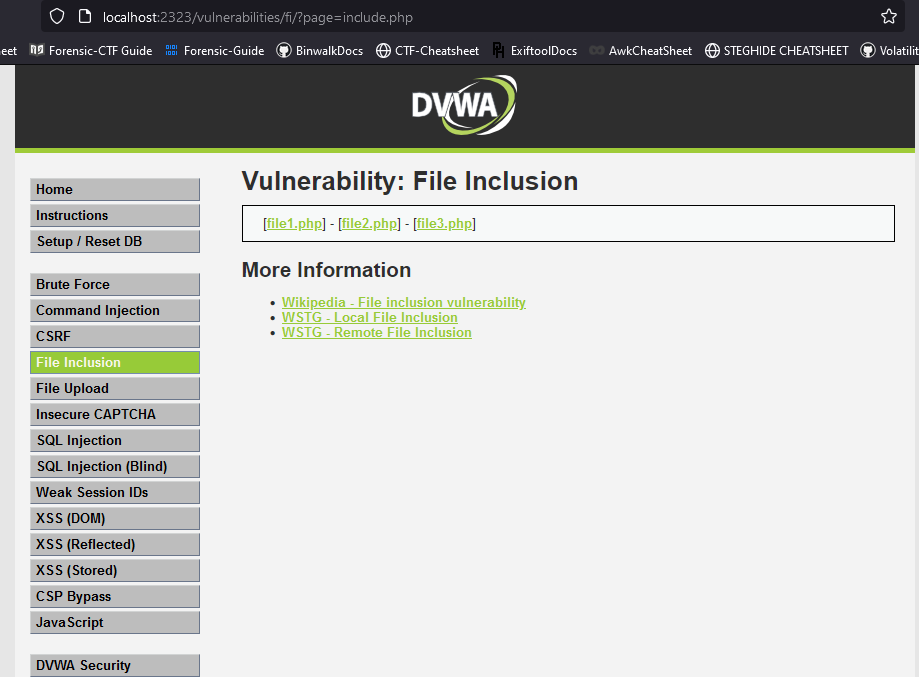Image resolution: width=919 pixels, height=677 pixels.
Task: Open the XSS (Reflected) page
Action: [x=115, y=544]
